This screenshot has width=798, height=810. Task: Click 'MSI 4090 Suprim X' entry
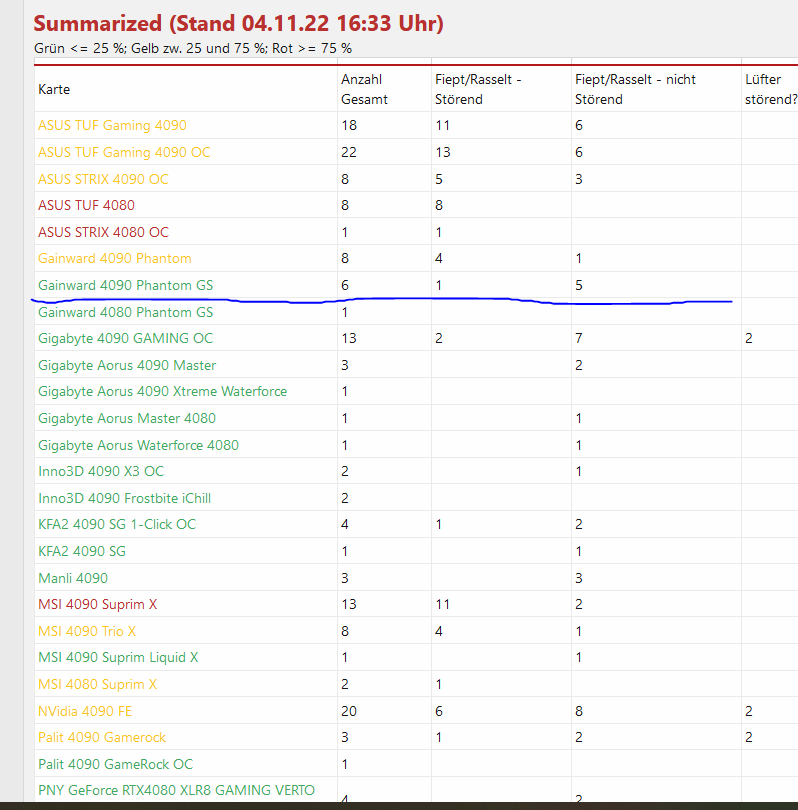coord(98,604)
